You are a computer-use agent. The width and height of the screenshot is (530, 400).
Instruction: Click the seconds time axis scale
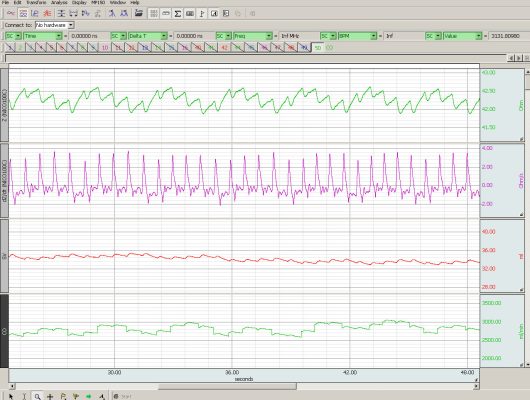[x=244, y=375]
